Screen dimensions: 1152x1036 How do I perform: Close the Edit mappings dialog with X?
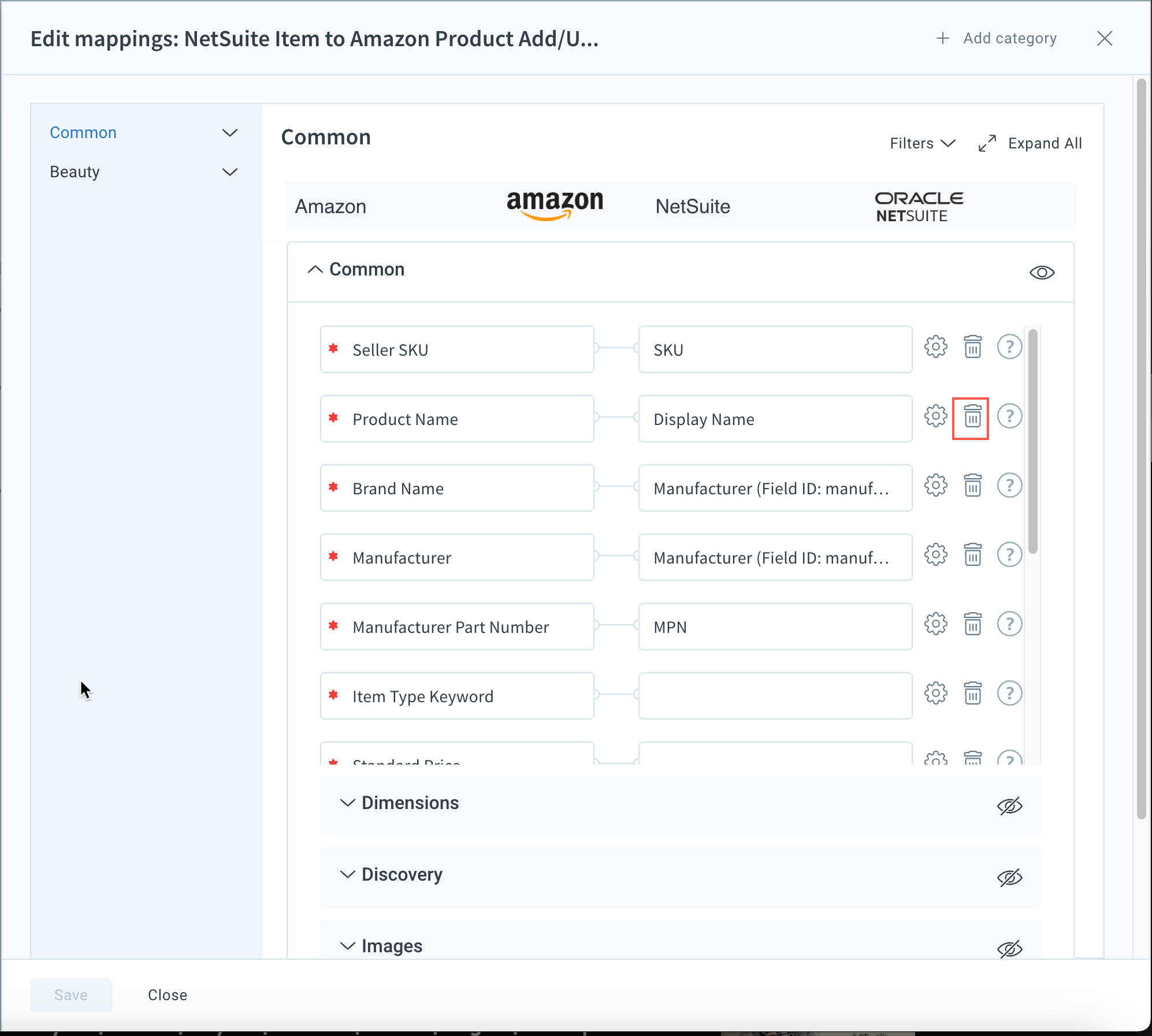tap(1104, 39)
